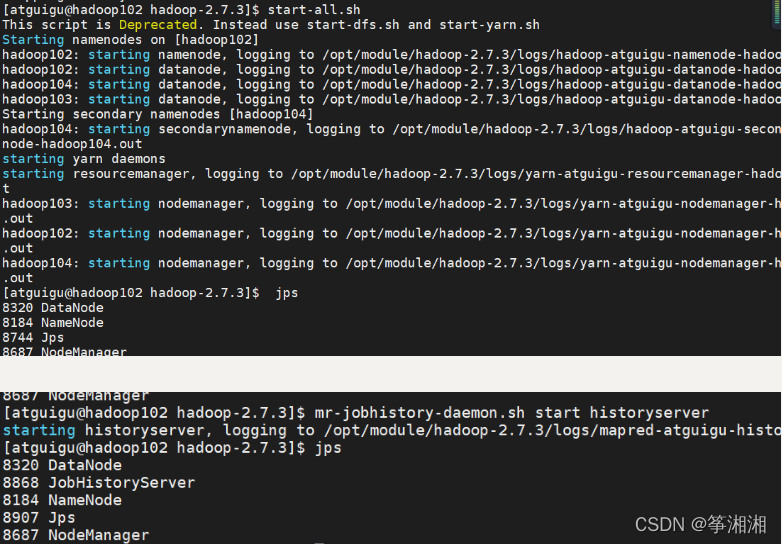Click the 'hadoop104: starting datanode' log line
The height and width of the screenshot is (544, 782).
coord(391,85)
